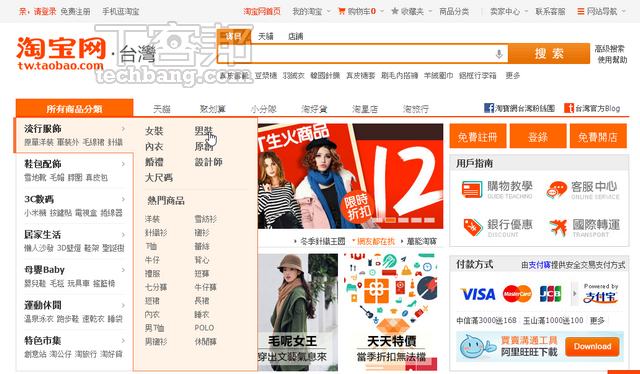Open 所有商品分類 category header
Viewport: 640px width, 374px height.
(75, 109)
